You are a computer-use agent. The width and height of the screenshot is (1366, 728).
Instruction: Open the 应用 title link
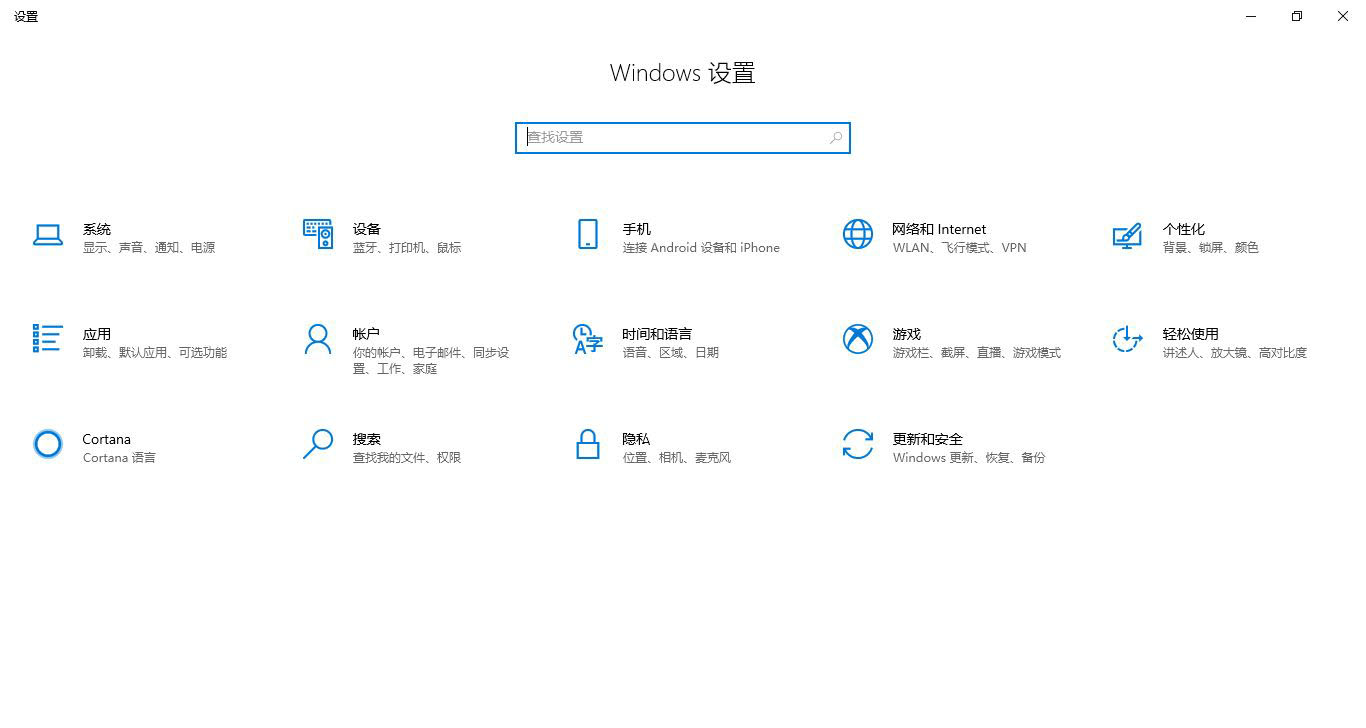(97, 334)
